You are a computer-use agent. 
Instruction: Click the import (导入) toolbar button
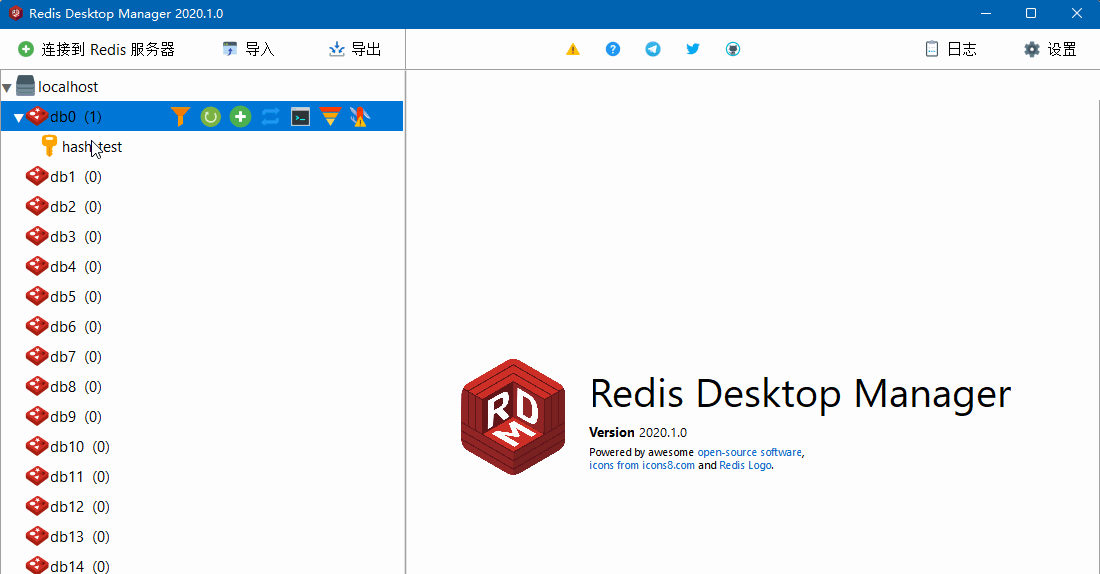(x=248, y=49)
